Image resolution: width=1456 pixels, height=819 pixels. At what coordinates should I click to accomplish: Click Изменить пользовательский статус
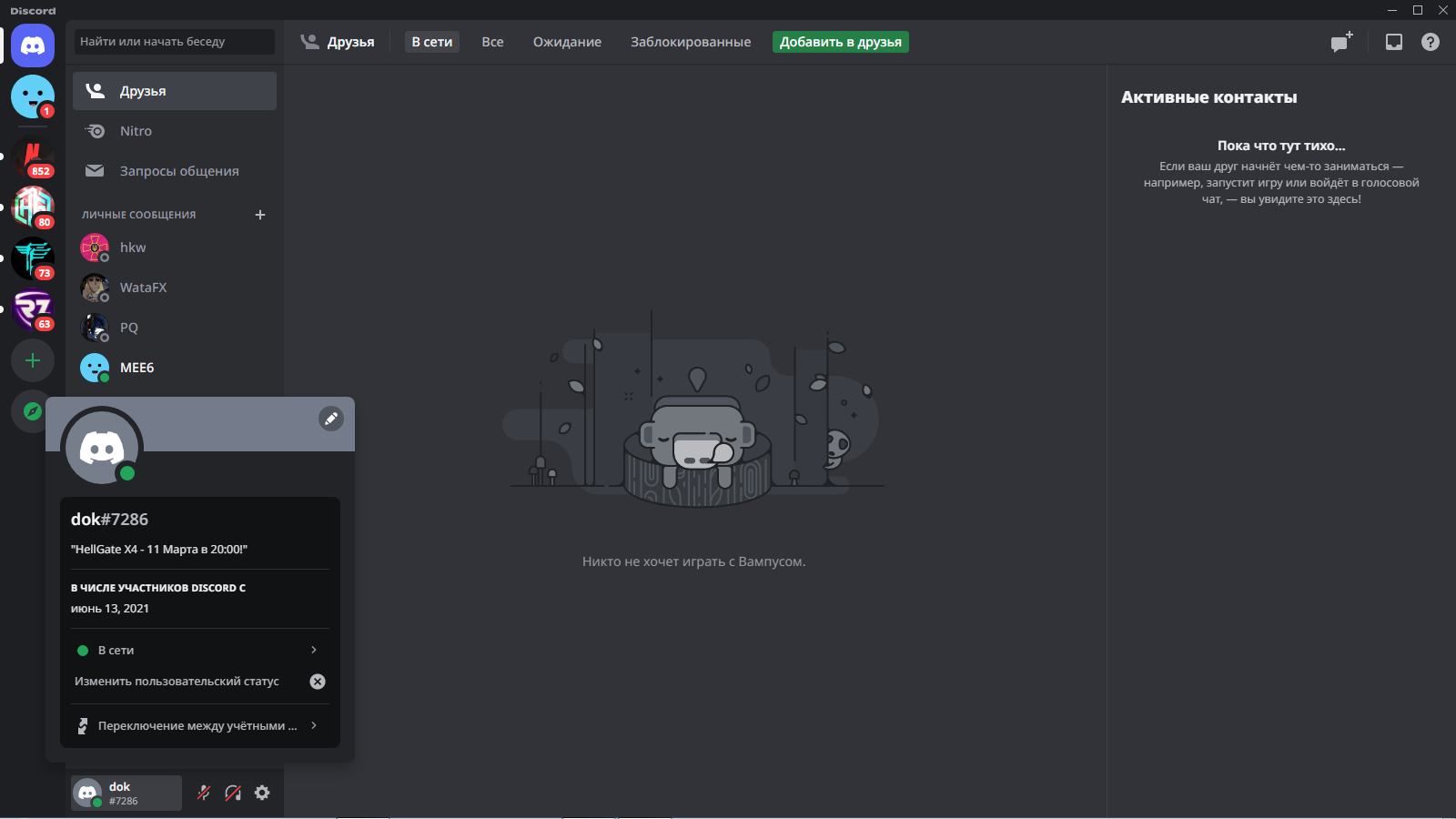click(x=177, y=681)
